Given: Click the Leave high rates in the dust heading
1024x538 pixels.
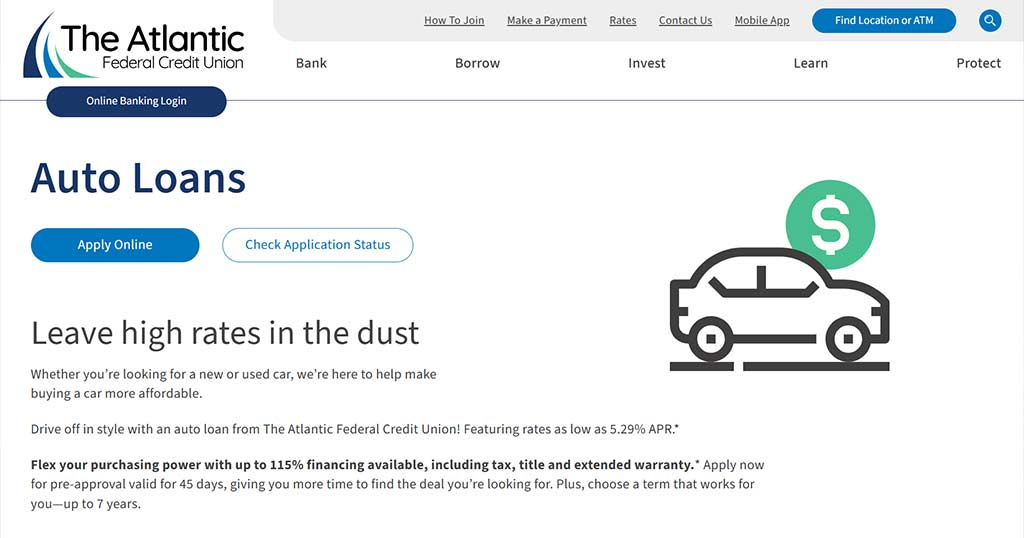Looking at the screenshot, I should pos(225,333).
